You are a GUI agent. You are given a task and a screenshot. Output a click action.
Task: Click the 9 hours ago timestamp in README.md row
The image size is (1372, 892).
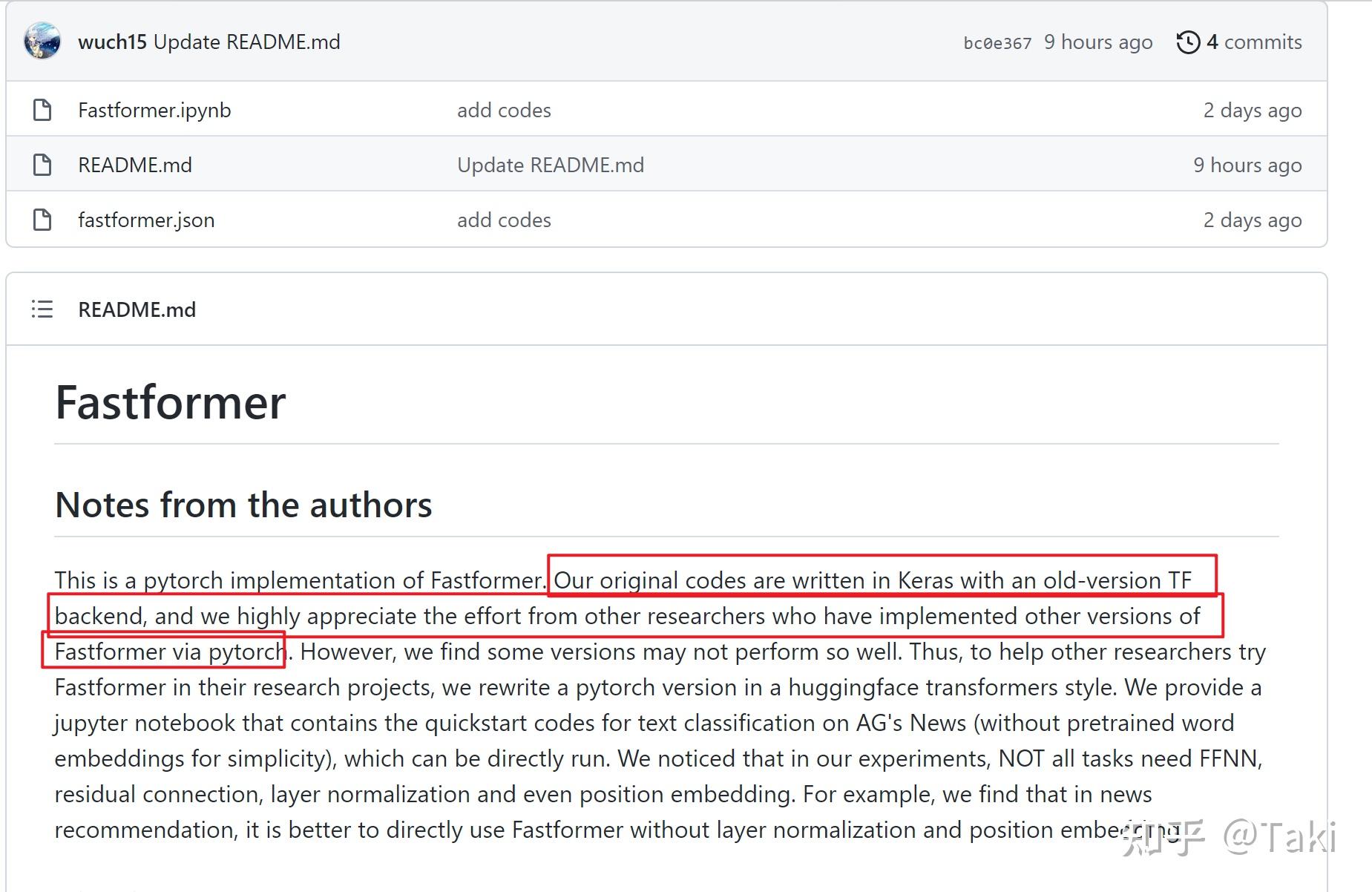pos(1247,165)
